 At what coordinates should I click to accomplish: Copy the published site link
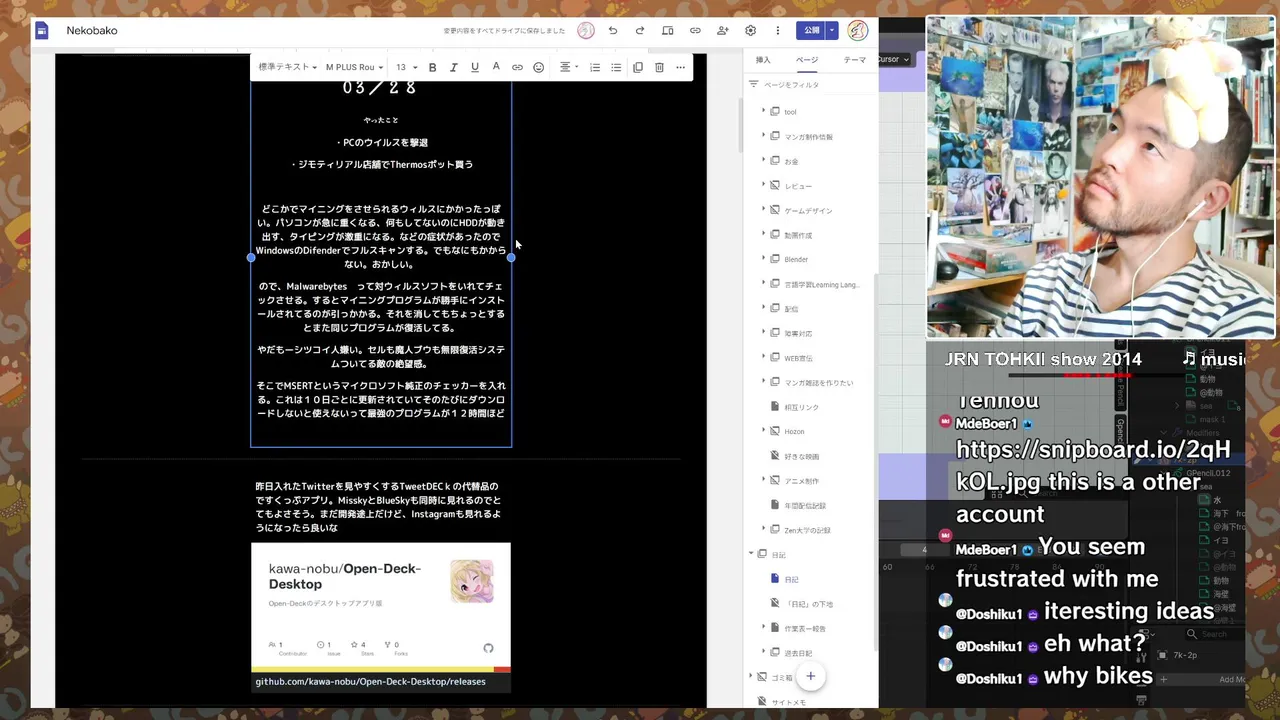695,30
